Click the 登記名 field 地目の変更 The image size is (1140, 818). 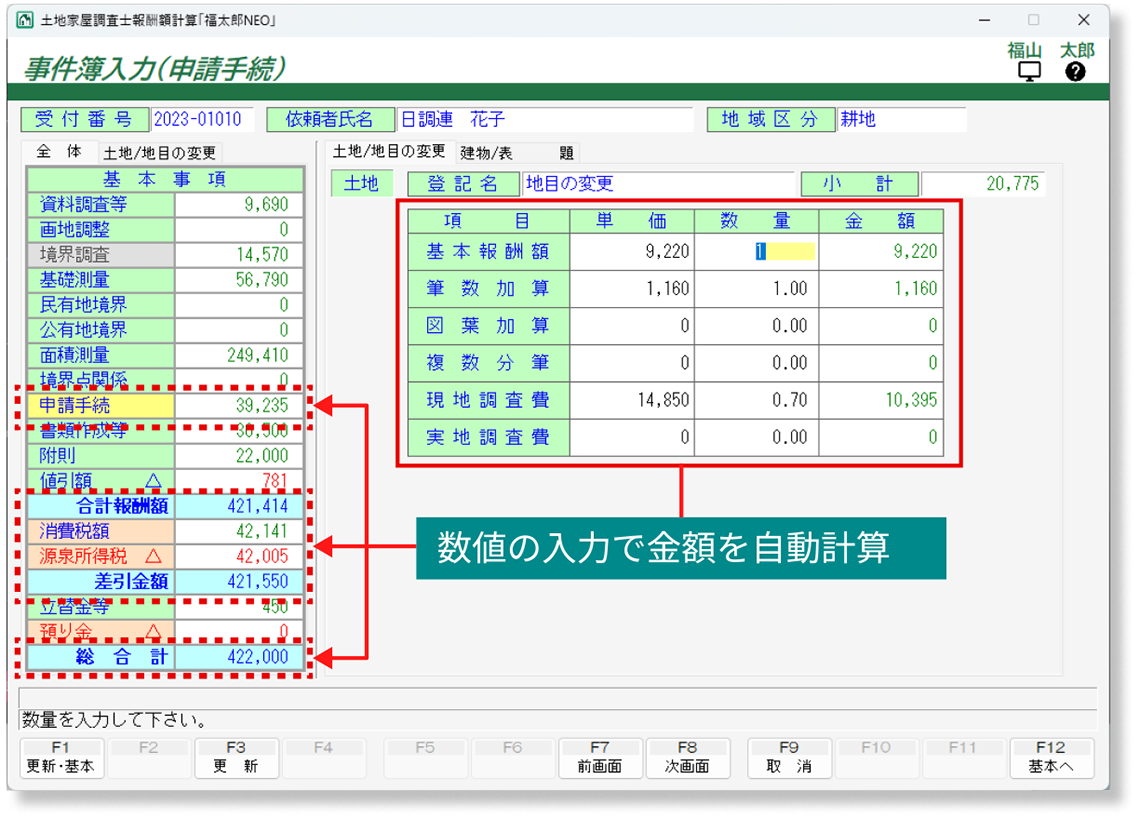658,184
